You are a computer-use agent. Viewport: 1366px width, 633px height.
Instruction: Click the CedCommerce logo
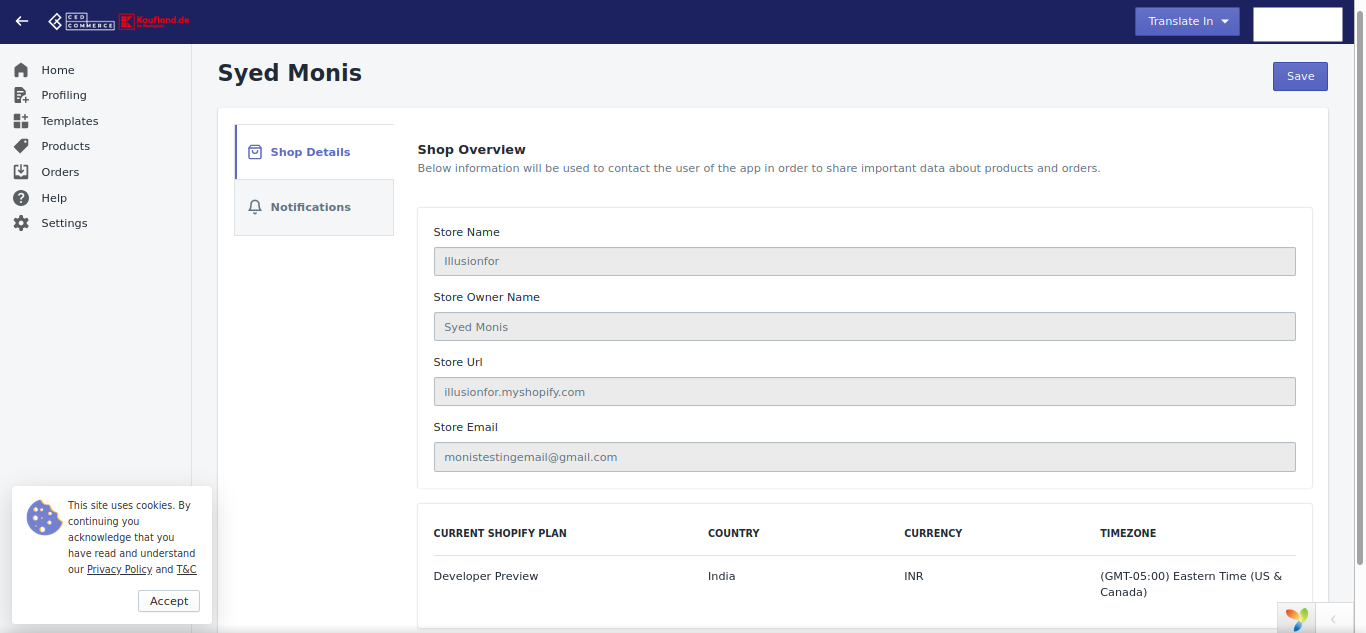(x=81, y=21)
